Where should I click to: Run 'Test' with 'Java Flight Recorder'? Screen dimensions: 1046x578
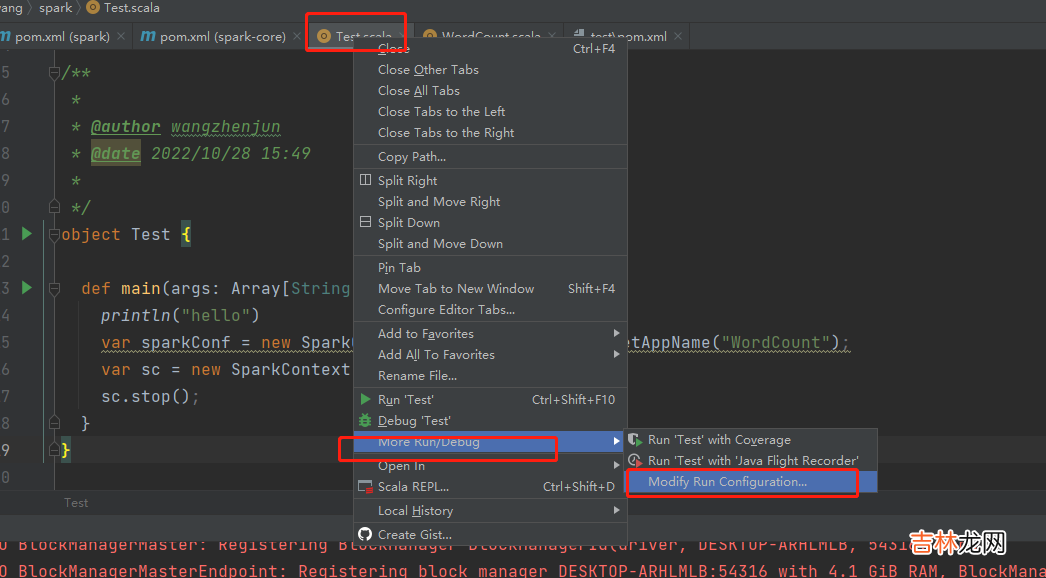[752, 461]
